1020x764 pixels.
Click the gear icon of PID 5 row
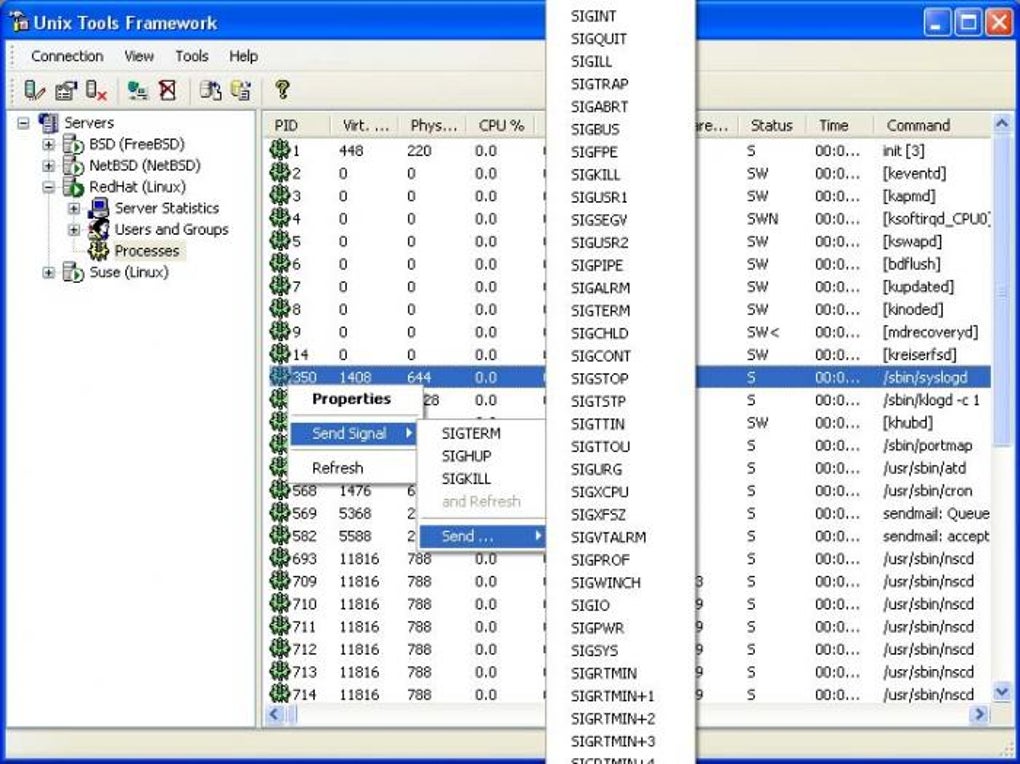(x=280, y=241)
